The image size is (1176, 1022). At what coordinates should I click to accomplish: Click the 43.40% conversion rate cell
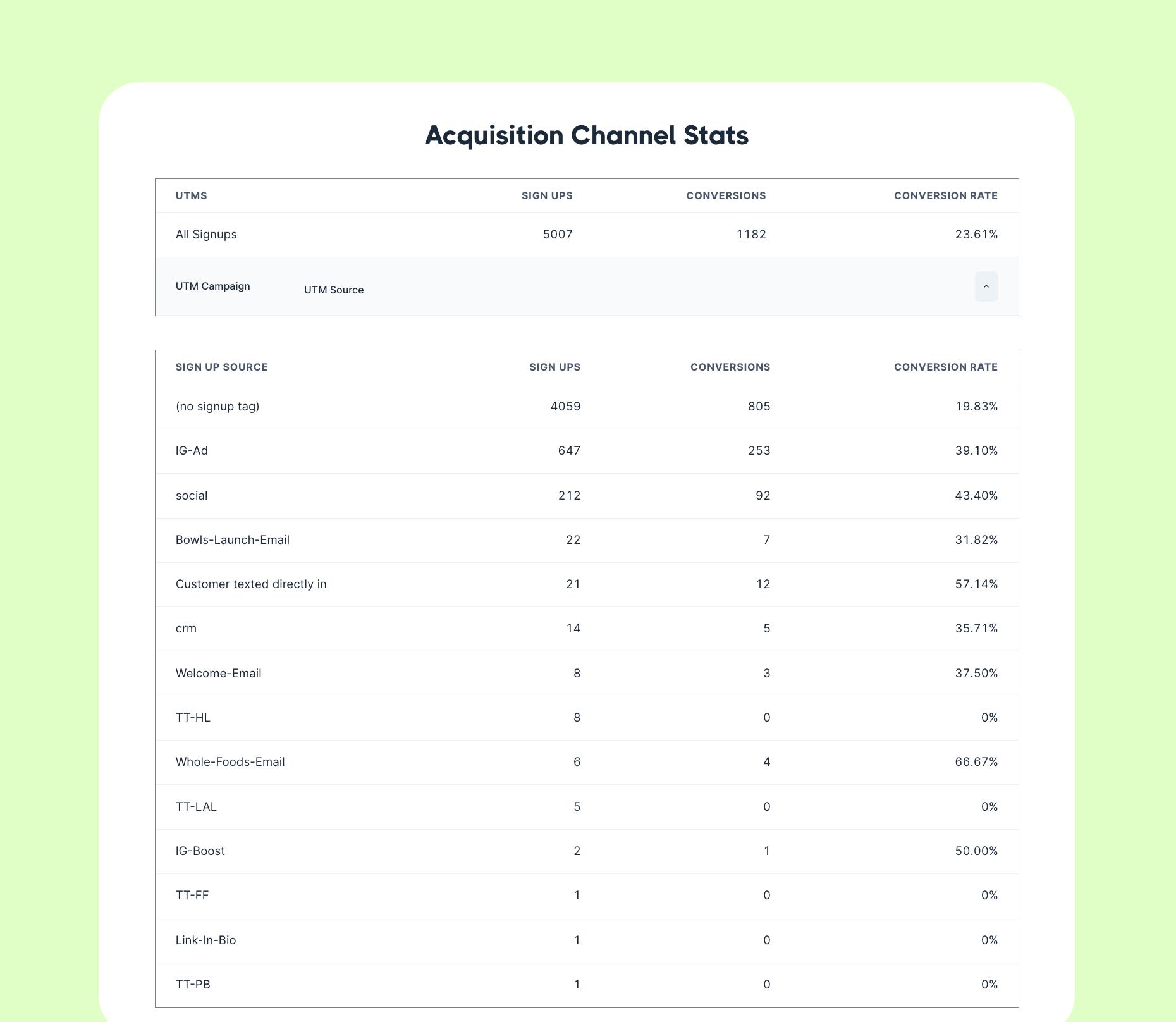[x=976, y=495]
